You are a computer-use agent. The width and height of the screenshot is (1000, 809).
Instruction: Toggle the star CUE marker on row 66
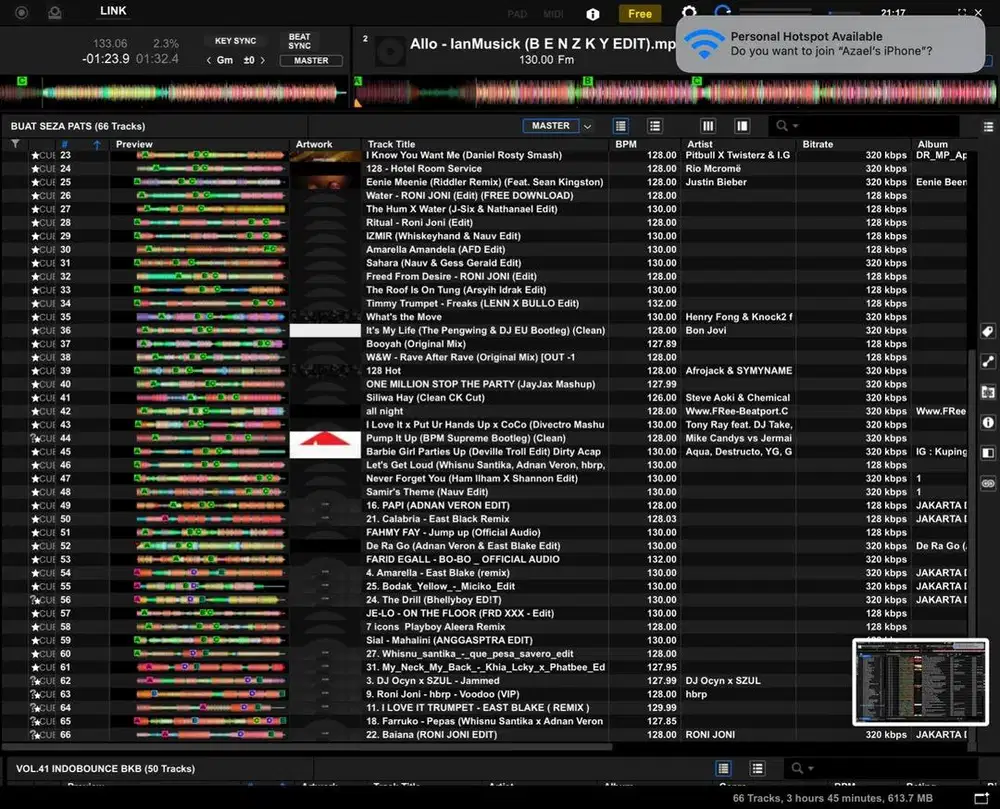coord(43,735)
